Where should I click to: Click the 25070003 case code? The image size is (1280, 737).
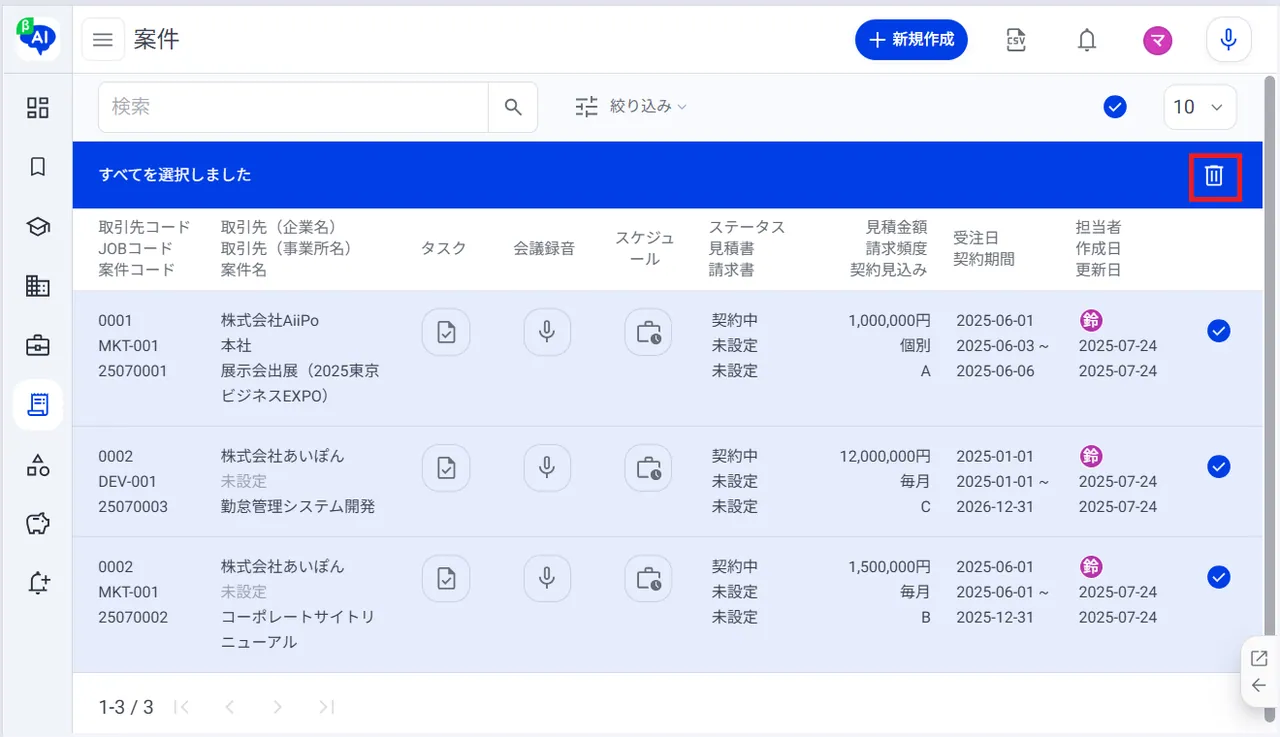(133, 506)
